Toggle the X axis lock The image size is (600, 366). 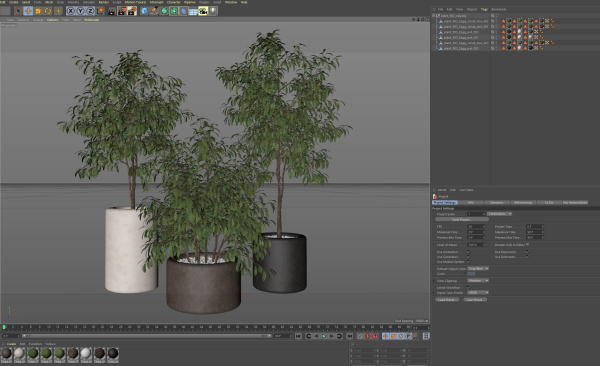pos(70,11)
